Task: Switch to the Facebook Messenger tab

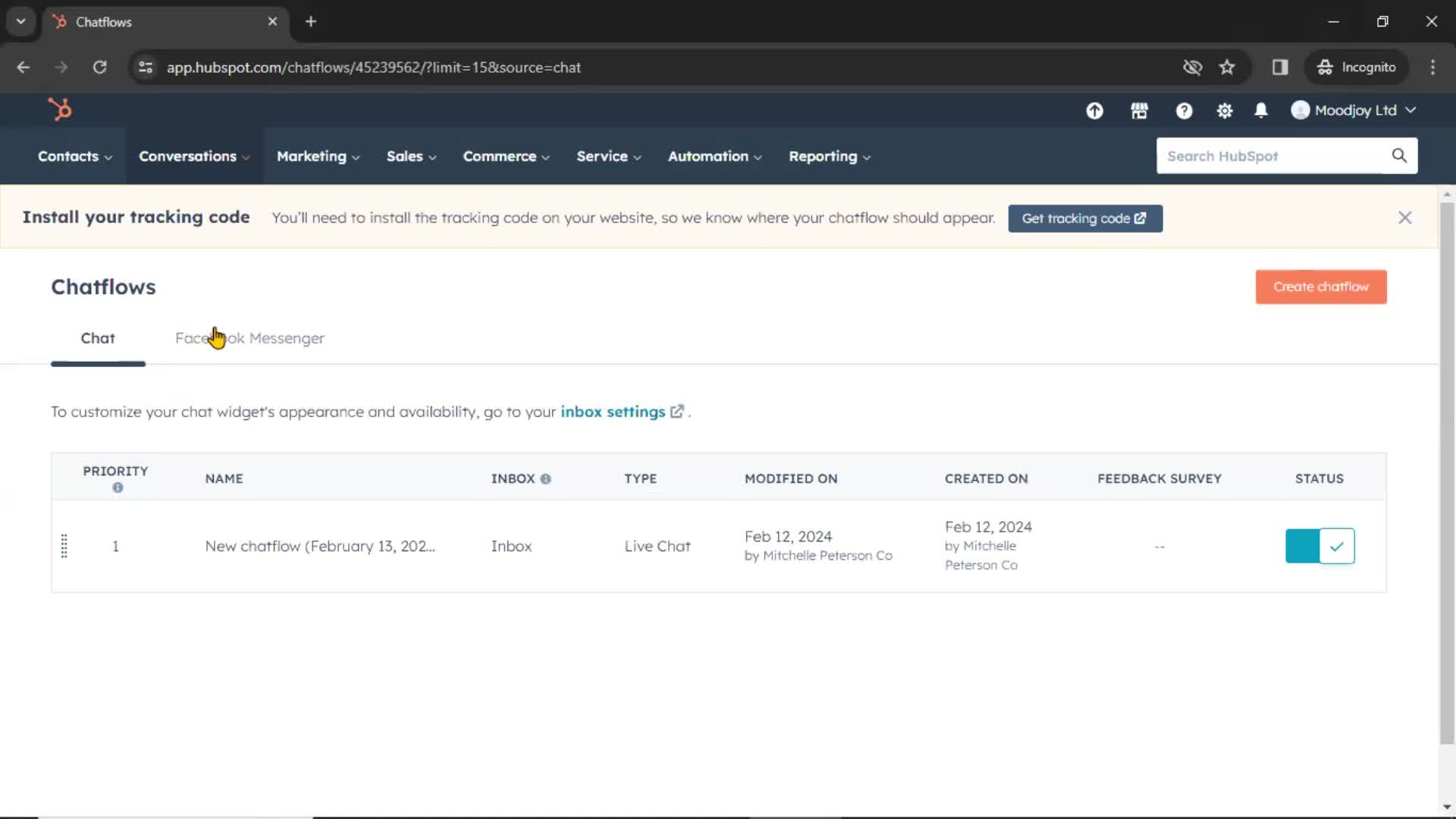Action: pyautogui.click(x=249, y=338)
